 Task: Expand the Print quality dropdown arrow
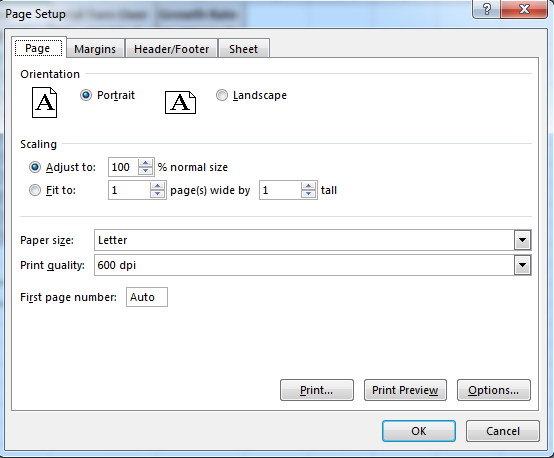coord(523,265)
